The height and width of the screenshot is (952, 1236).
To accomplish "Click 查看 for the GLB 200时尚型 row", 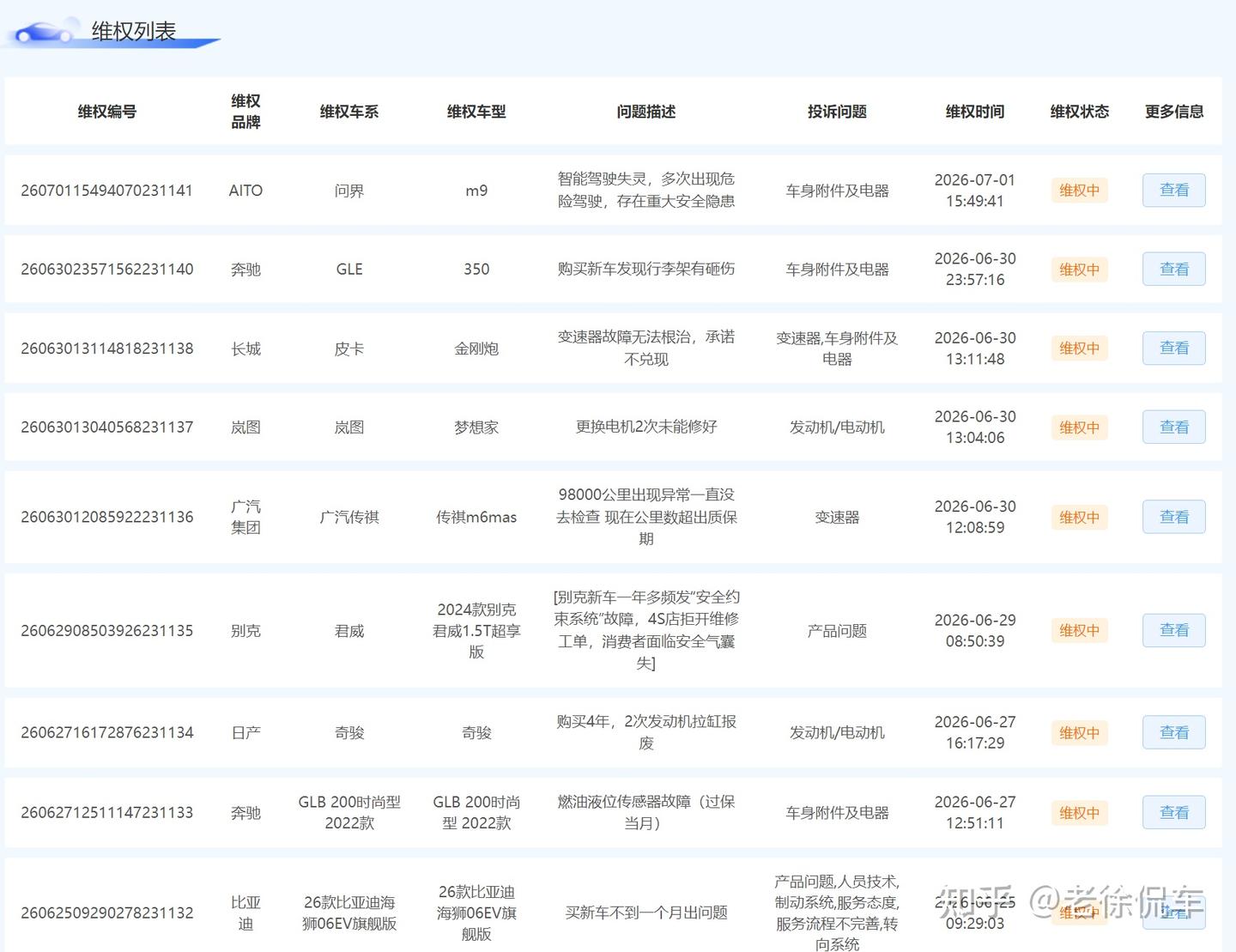I will tap(1173, 812).
